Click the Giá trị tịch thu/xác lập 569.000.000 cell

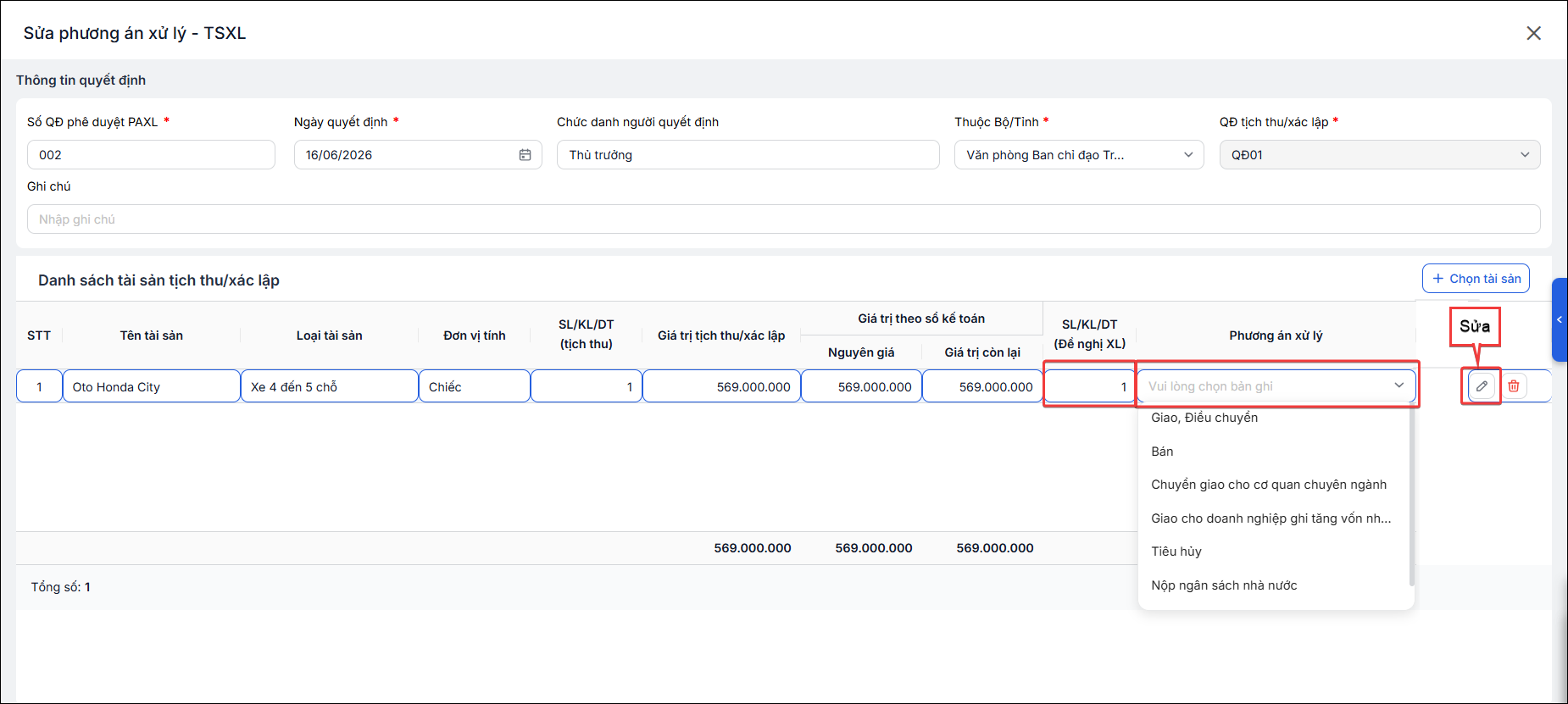point(721,386)
